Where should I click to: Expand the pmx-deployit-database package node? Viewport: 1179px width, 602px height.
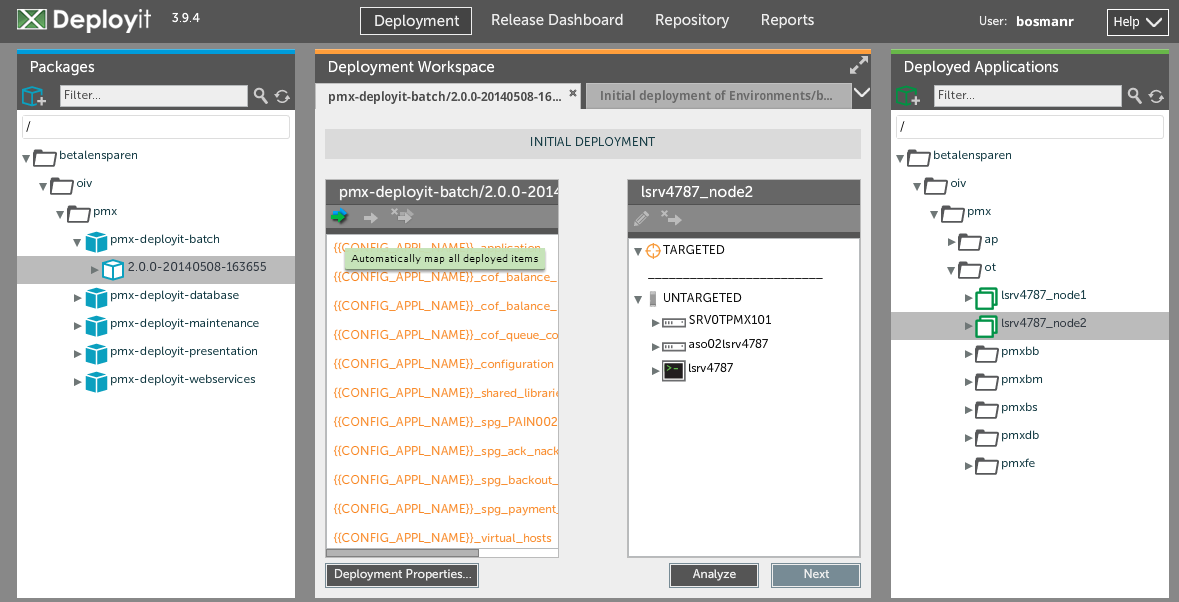pyautogui.click(x=79, y=297)
